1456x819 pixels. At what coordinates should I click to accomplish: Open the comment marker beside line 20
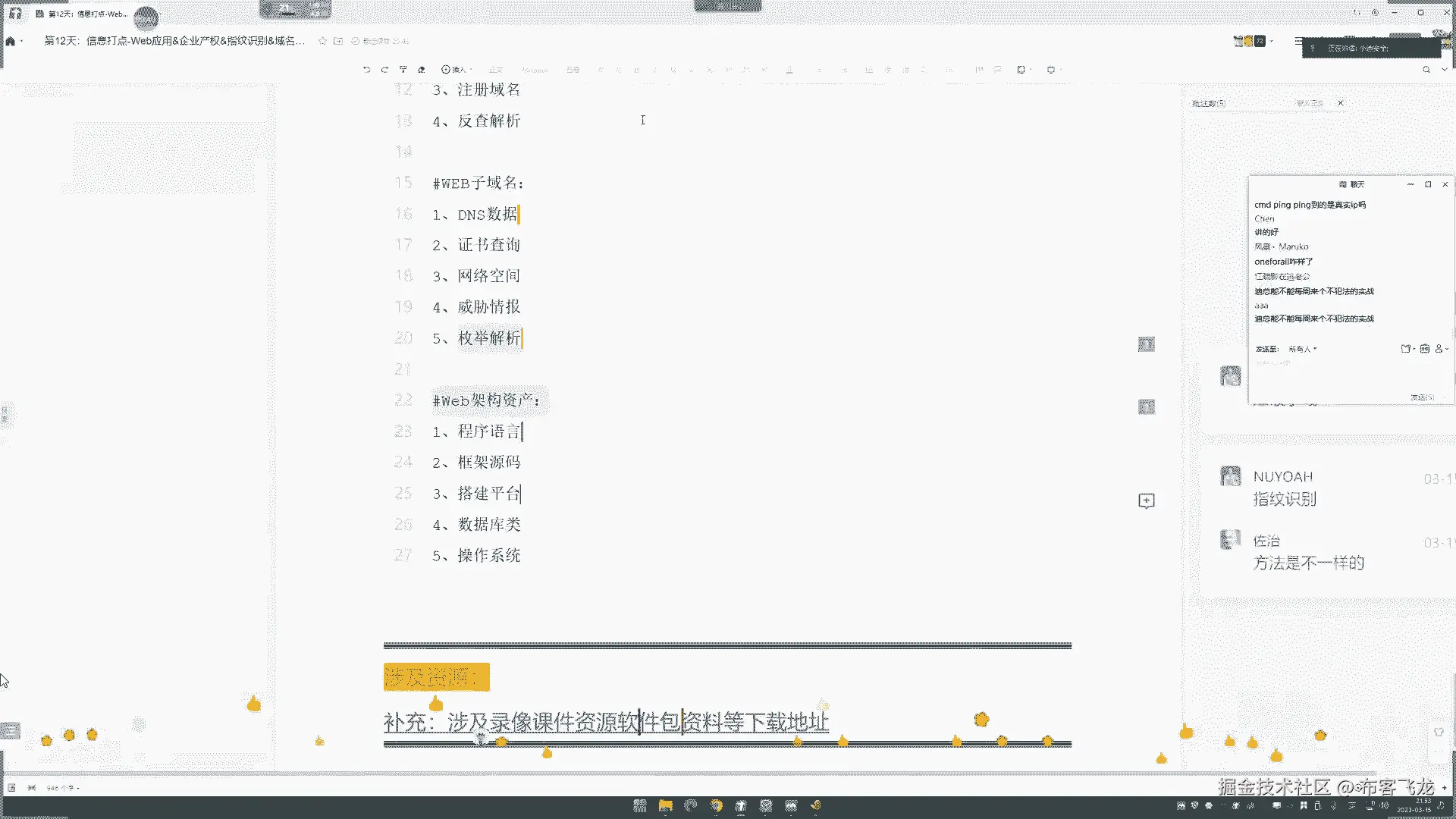1146,344
